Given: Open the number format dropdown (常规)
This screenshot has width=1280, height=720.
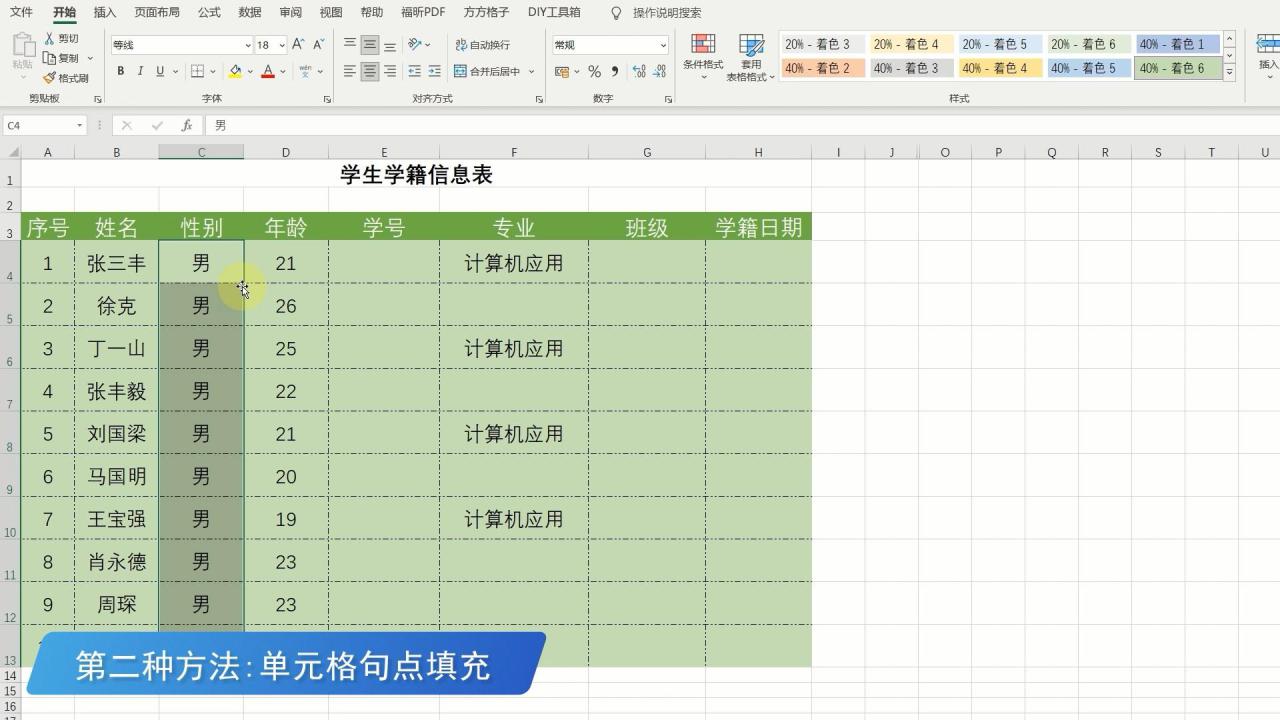Looking at the screenshot, I should click(662, 45).
